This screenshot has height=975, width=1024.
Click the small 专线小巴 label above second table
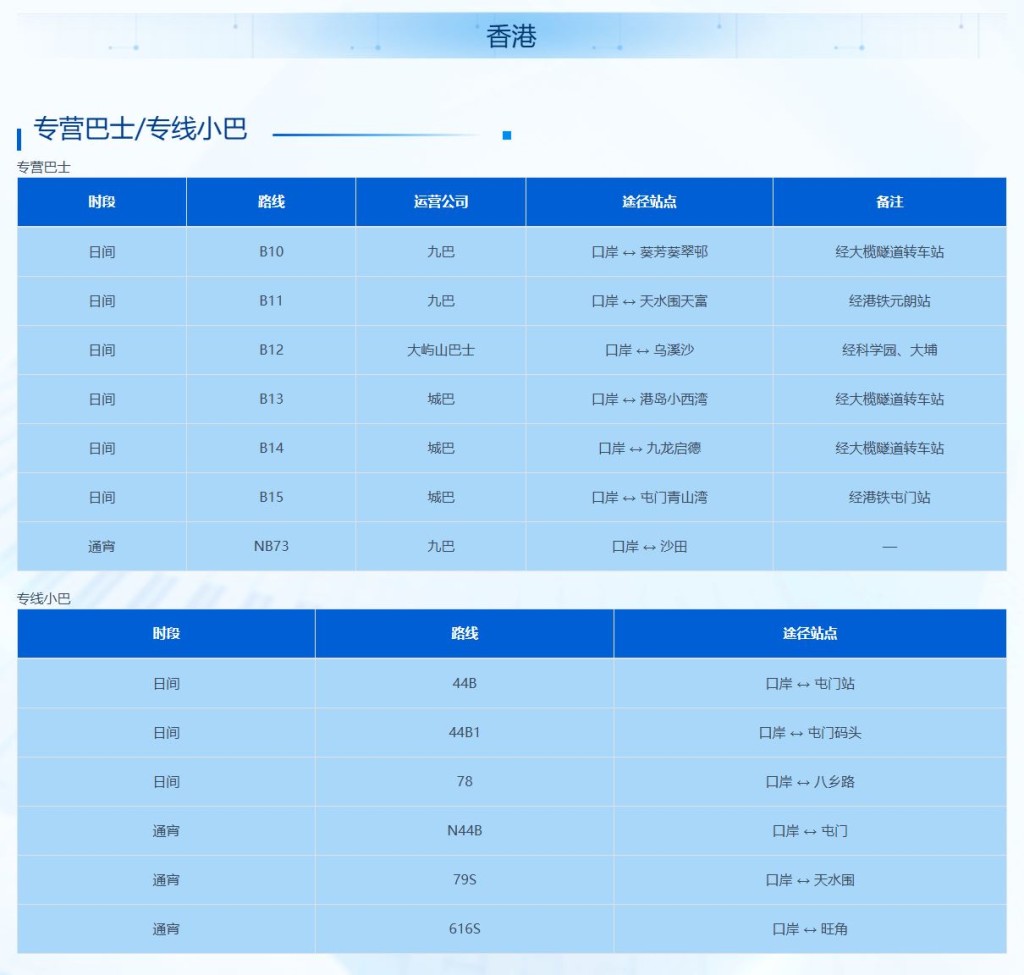coord(43,598)
